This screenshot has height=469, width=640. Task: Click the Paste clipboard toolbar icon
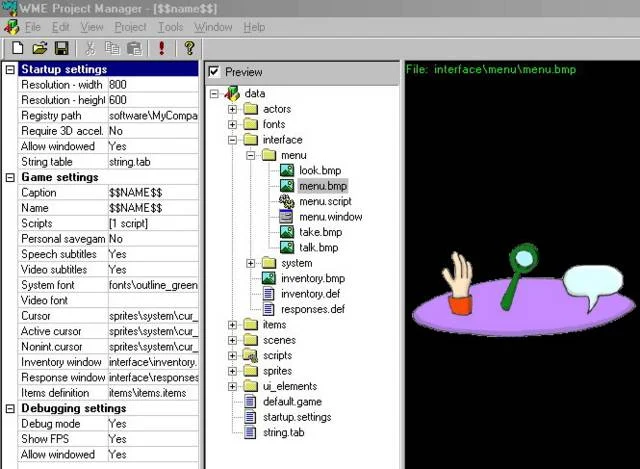pos(134,48)
